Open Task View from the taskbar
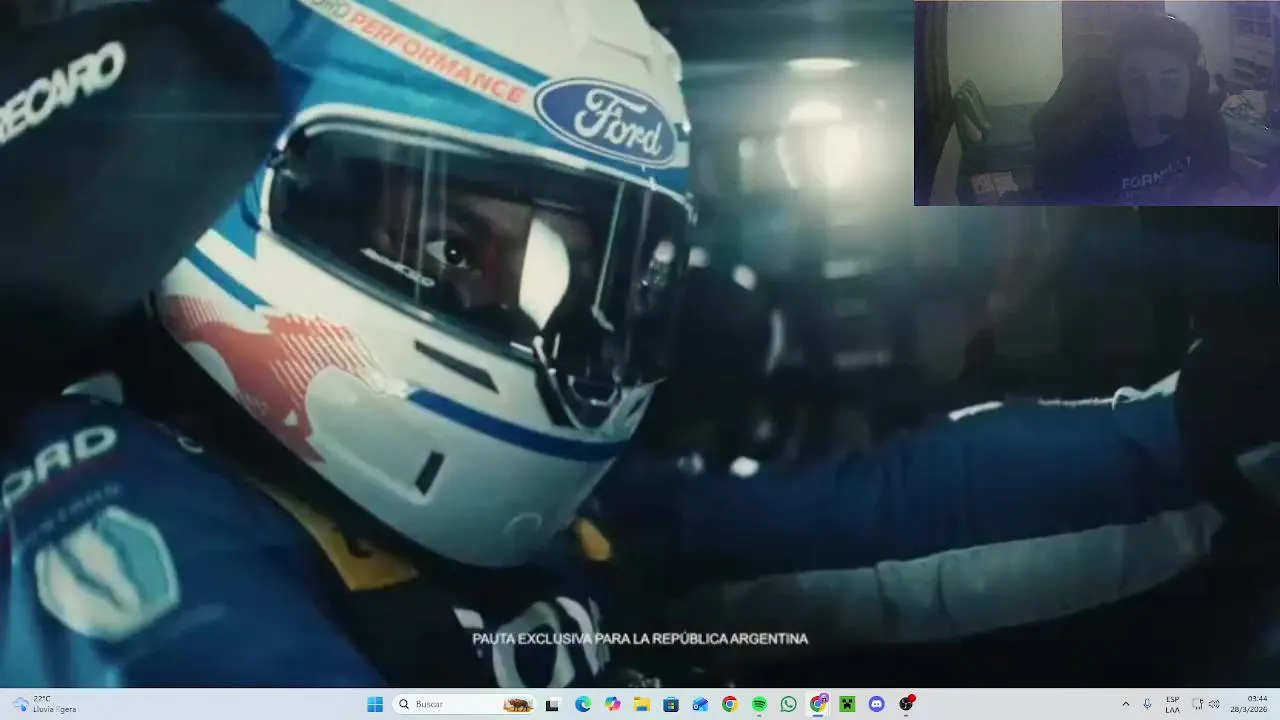This screenshot has height=720, width=1280. [552, 704]
